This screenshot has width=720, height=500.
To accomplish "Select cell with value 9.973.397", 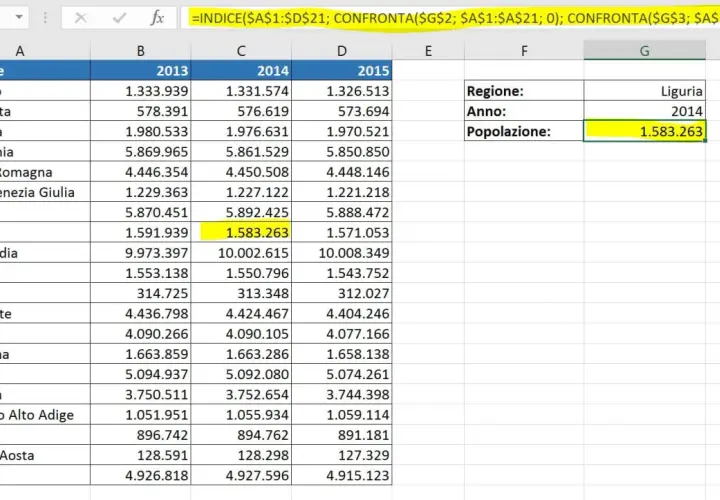I will 141,253.
